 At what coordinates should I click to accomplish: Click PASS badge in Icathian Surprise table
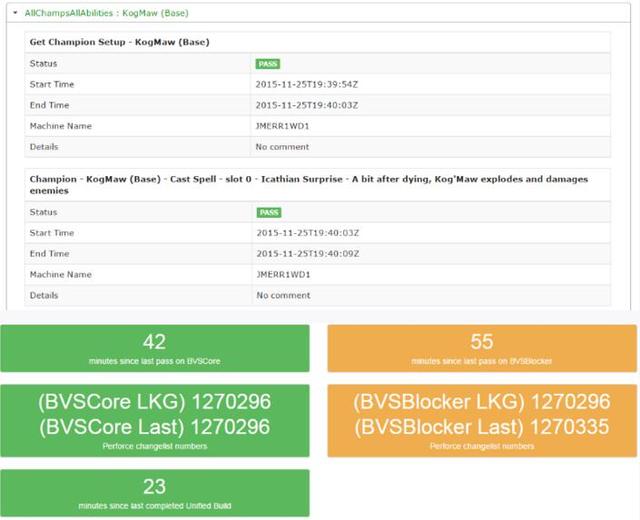(x=269, y=213)
